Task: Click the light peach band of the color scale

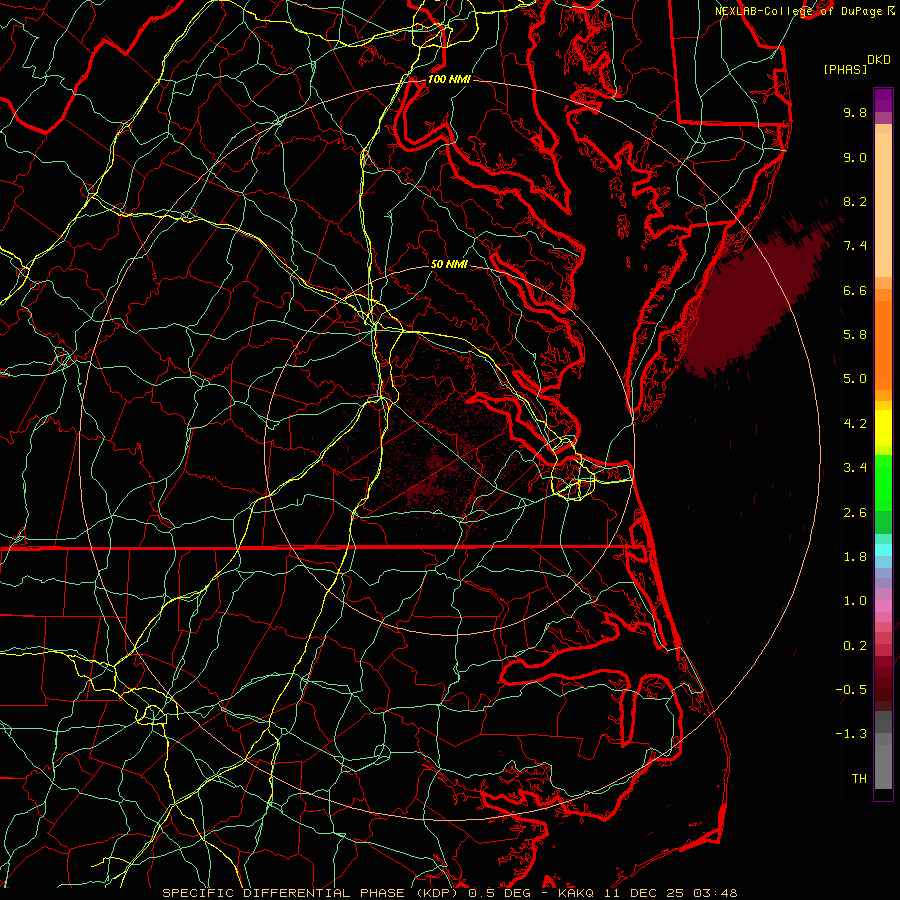Action: click(883, 204)
